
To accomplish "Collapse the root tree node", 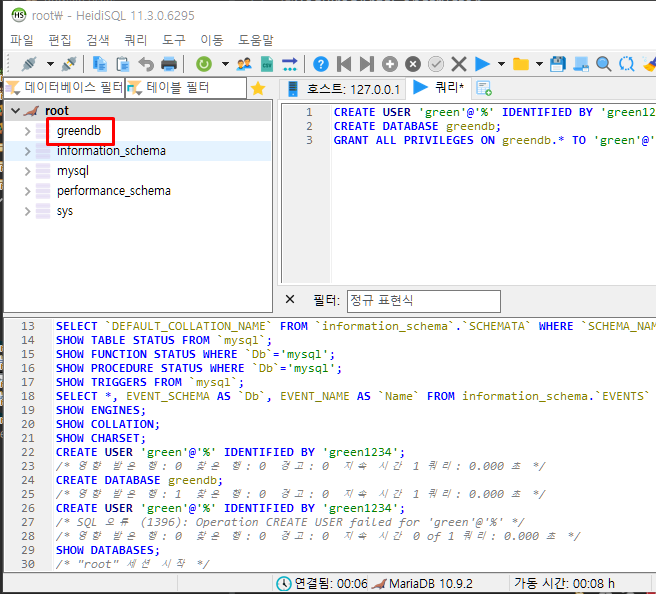I will pos(15,111).
